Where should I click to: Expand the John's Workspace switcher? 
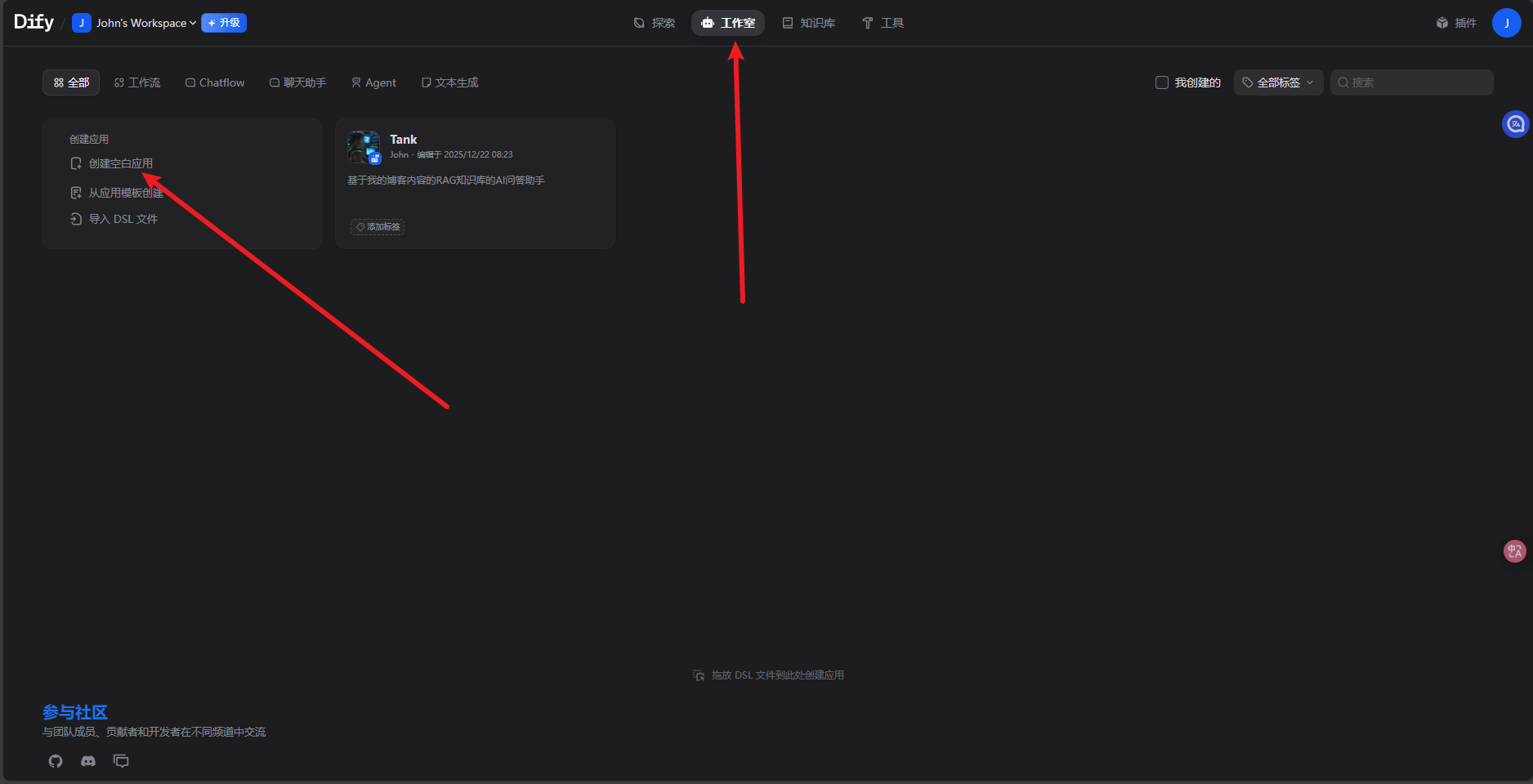[x=135, y=23]
